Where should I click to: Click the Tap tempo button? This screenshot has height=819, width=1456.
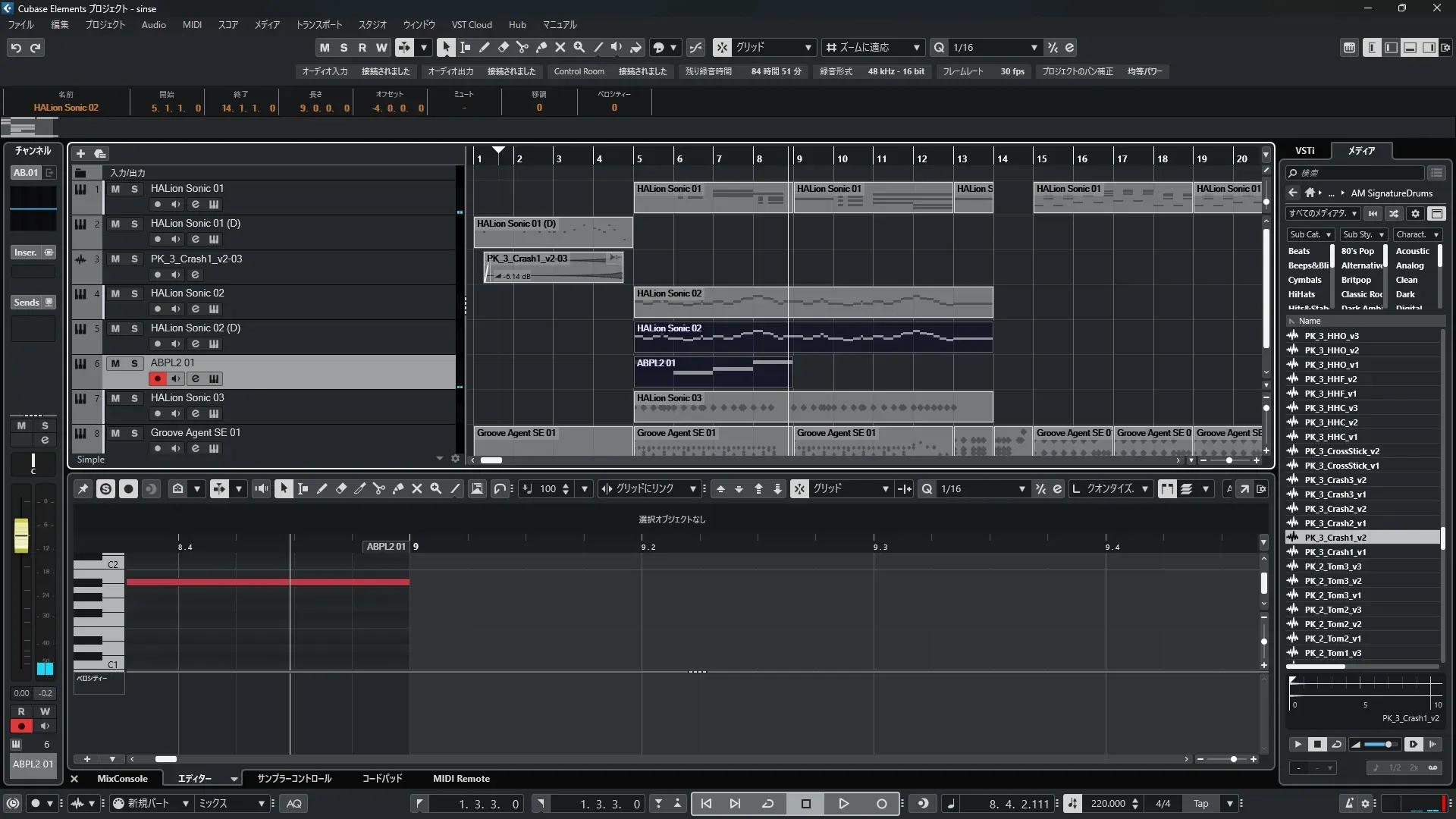point(1201,804)
